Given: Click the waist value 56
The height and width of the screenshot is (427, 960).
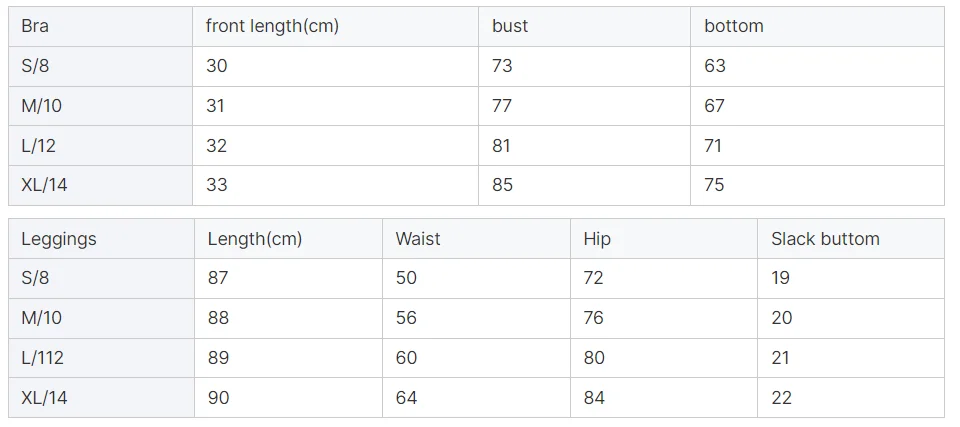Looking at the screenshot, I should click(406, 318).
